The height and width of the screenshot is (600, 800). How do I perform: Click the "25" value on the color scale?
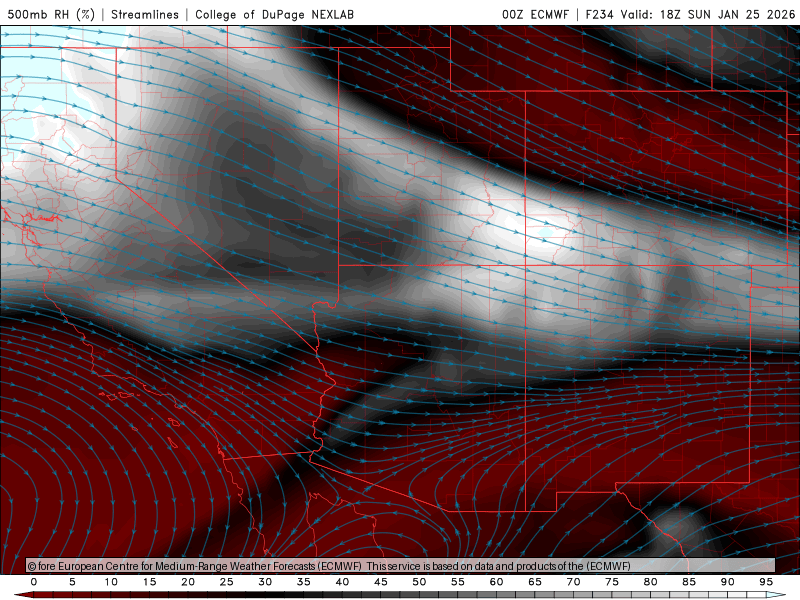click(x=227, y=582)
